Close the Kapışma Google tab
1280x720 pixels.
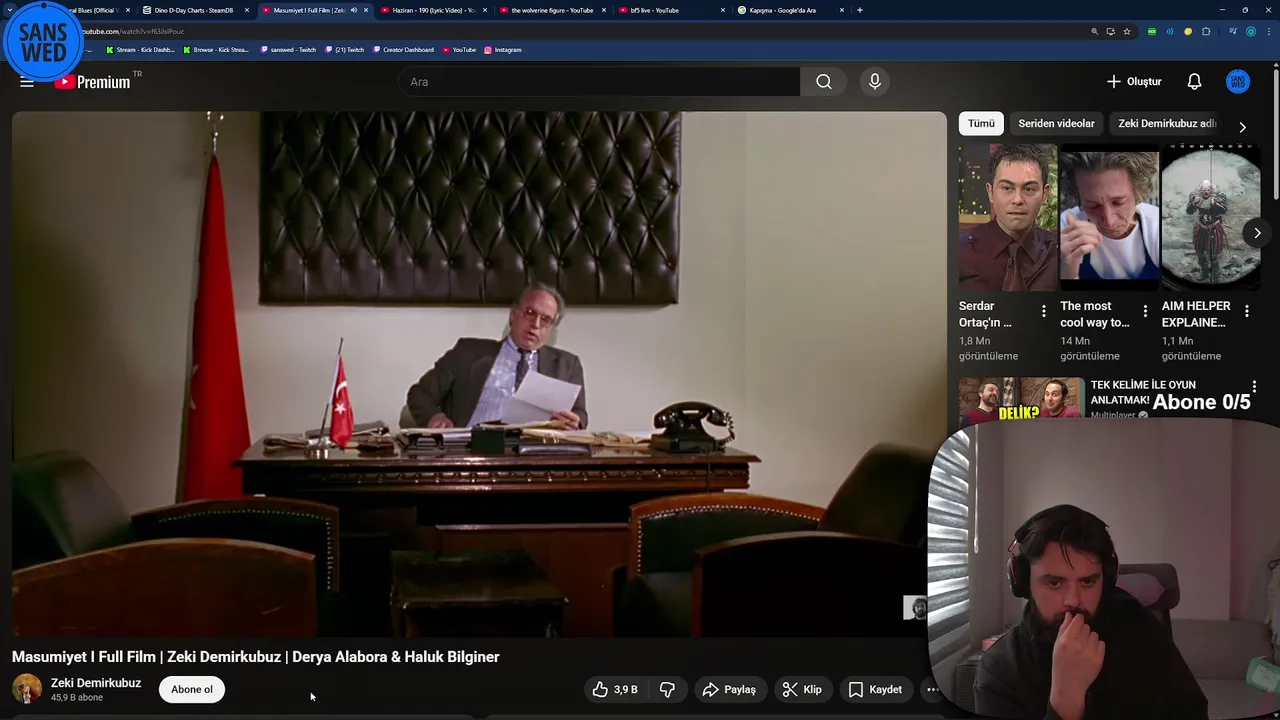click(842, 10)
